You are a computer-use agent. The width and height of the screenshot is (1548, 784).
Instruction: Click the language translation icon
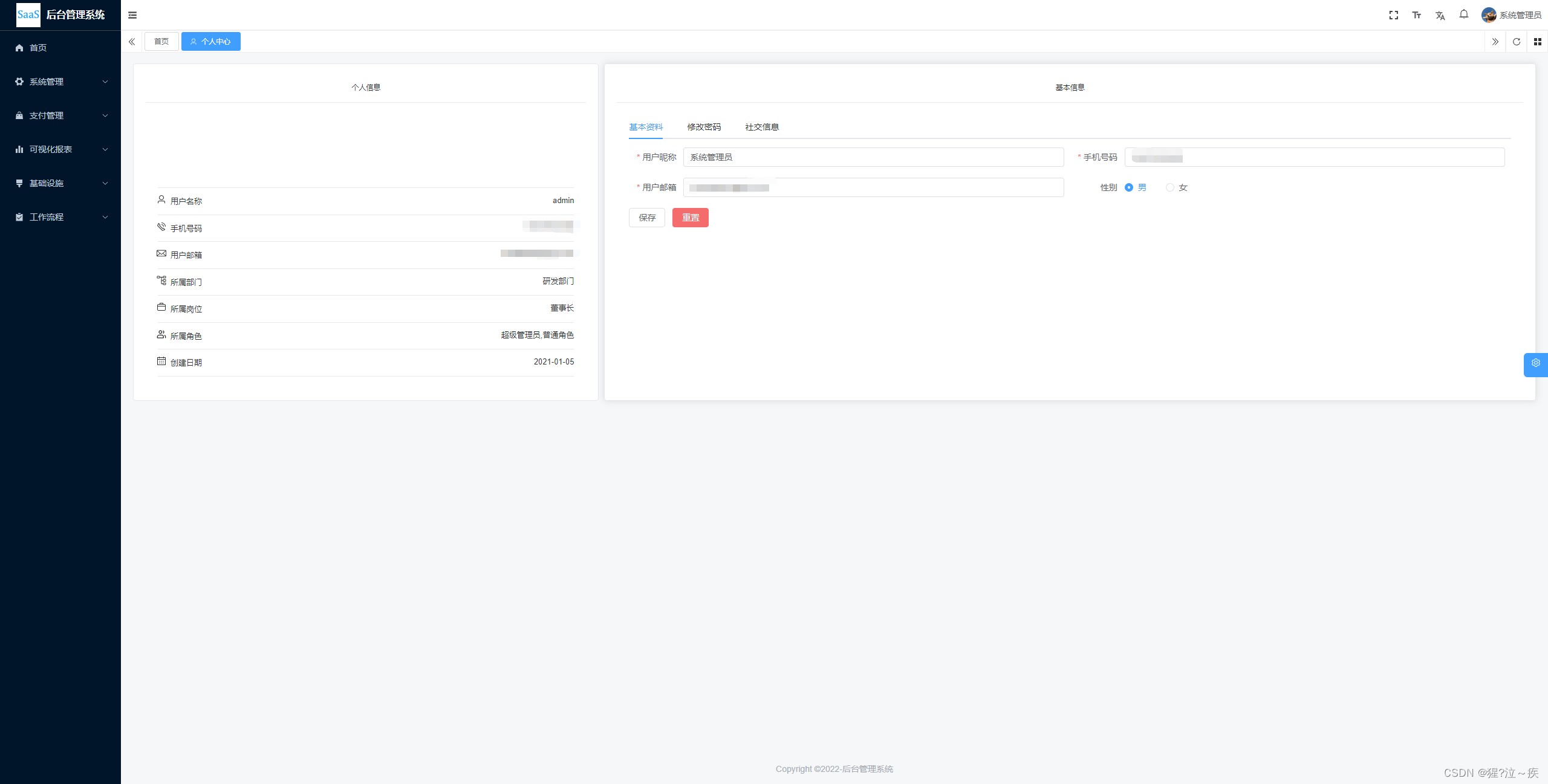click(1440, 16)
